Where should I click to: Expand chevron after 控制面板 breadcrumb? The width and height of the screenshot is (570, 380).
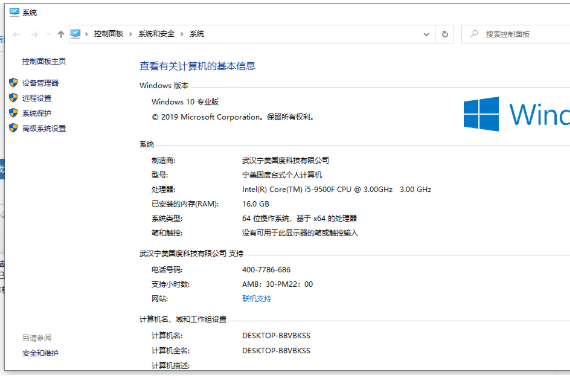131,34
